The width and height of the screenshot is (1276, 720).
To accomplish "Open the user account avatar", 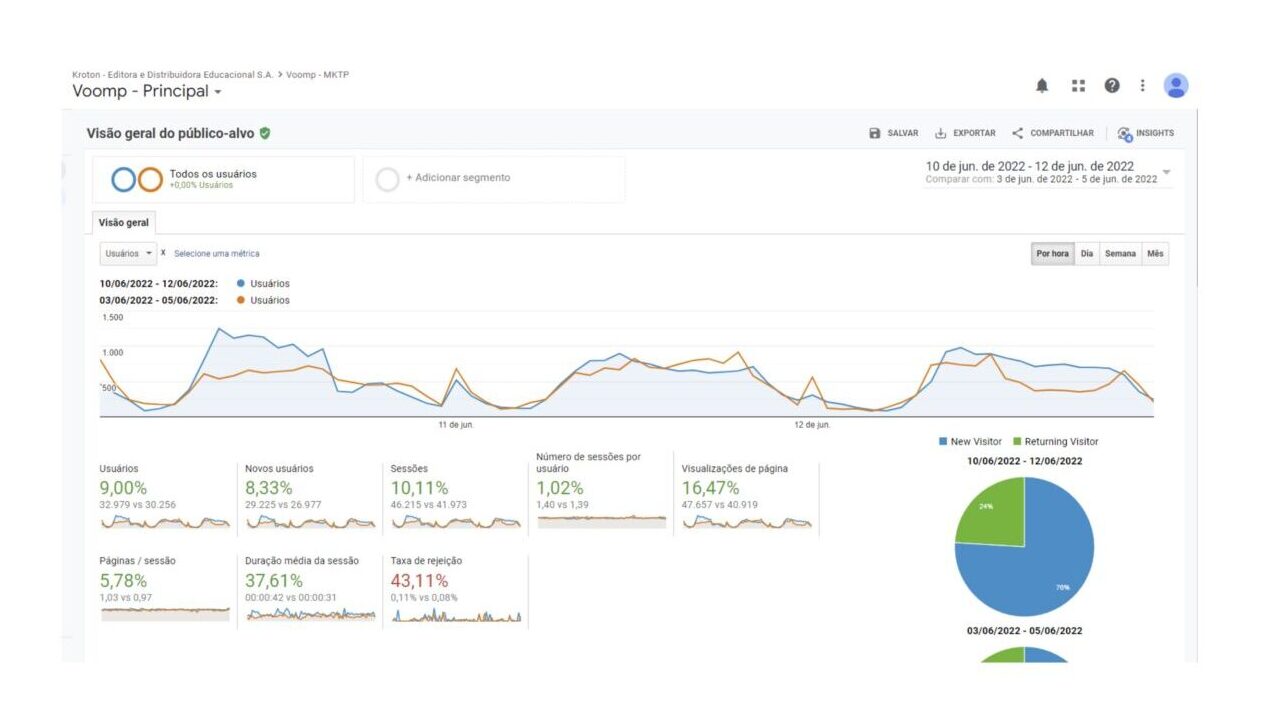I will [1176, 86].
